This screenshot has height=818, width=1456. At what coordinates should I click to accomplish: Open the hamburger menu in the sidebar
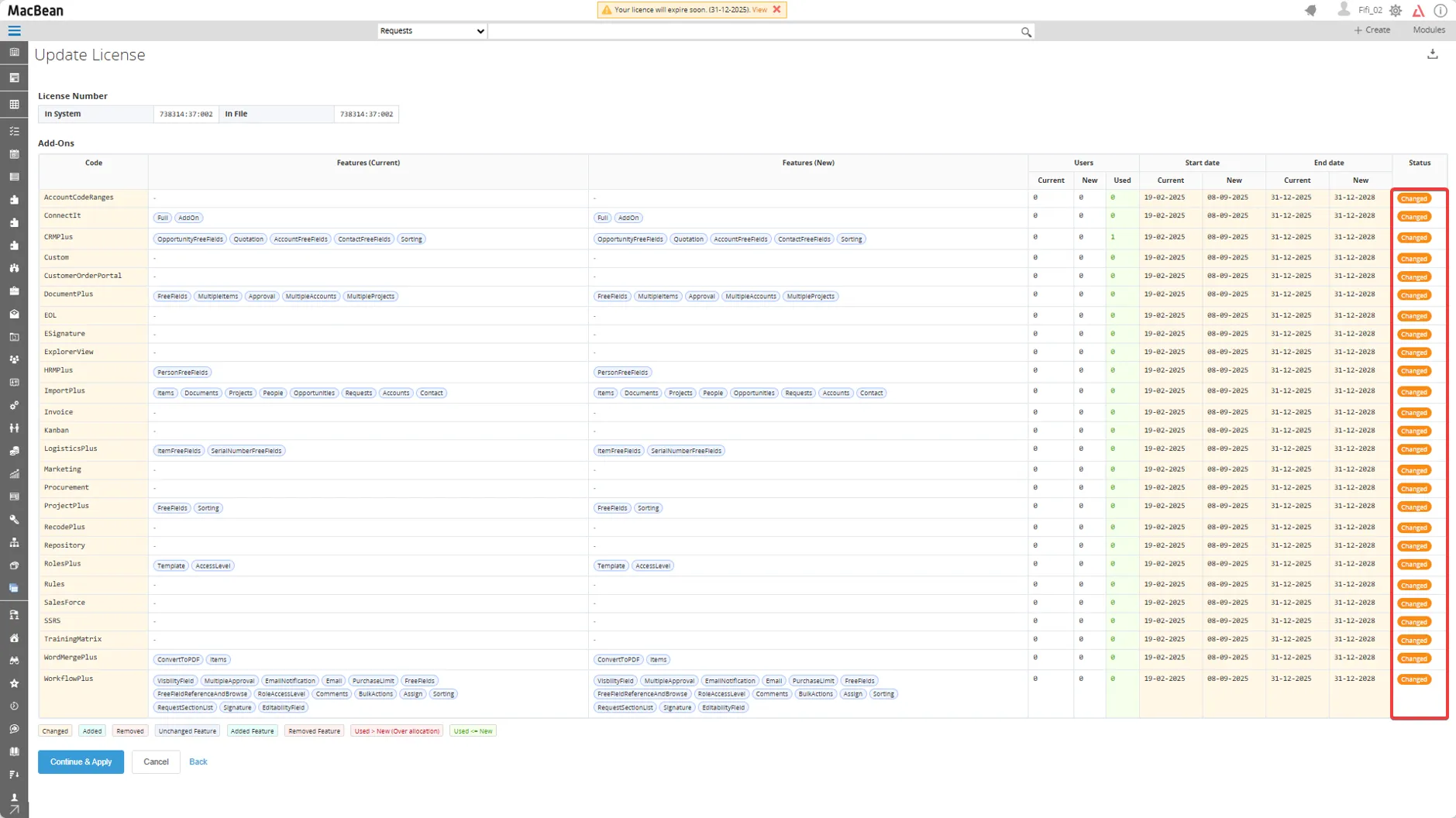14,31
